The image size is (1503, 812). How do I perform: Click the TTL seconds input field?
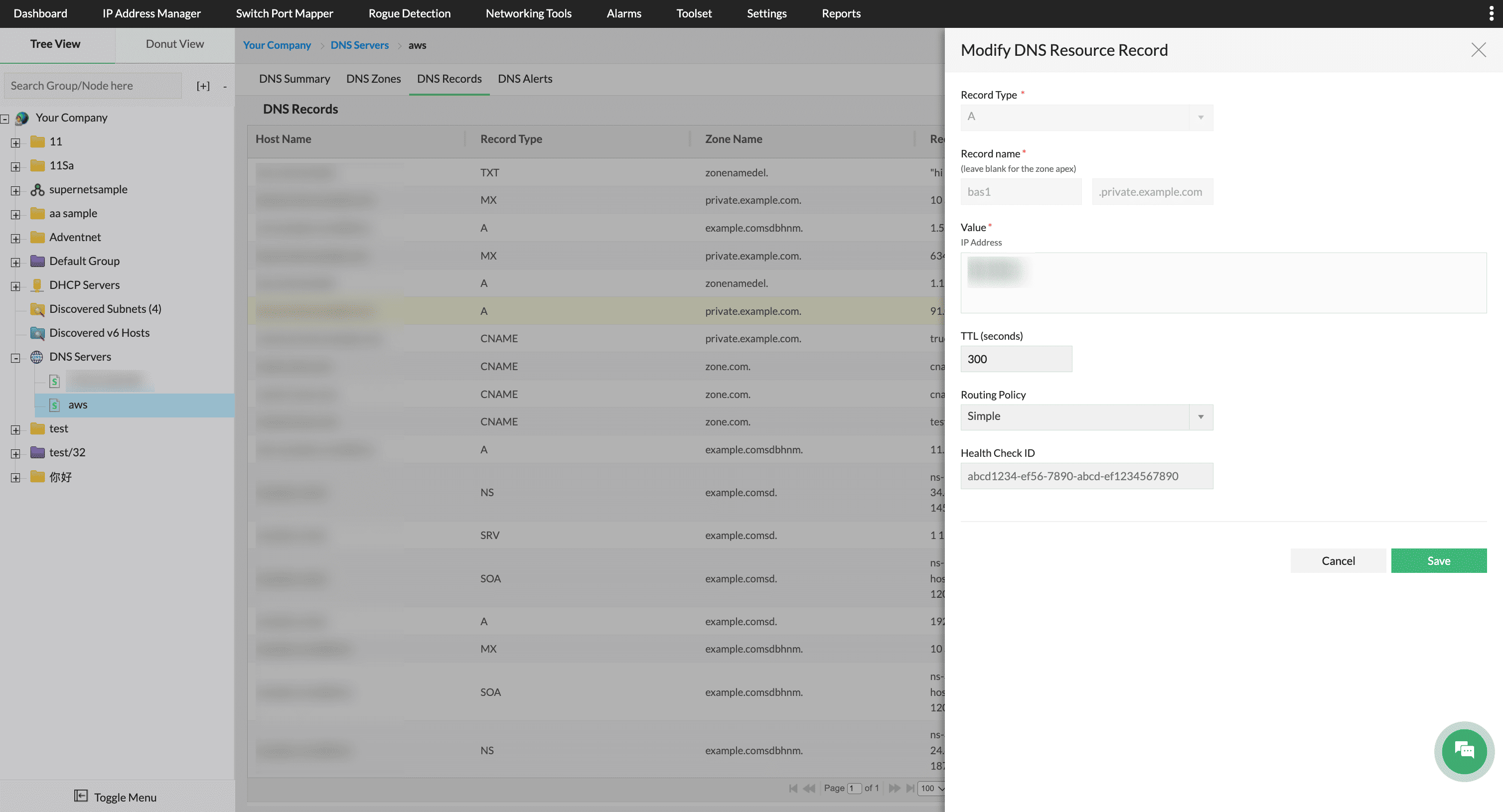1016,359
